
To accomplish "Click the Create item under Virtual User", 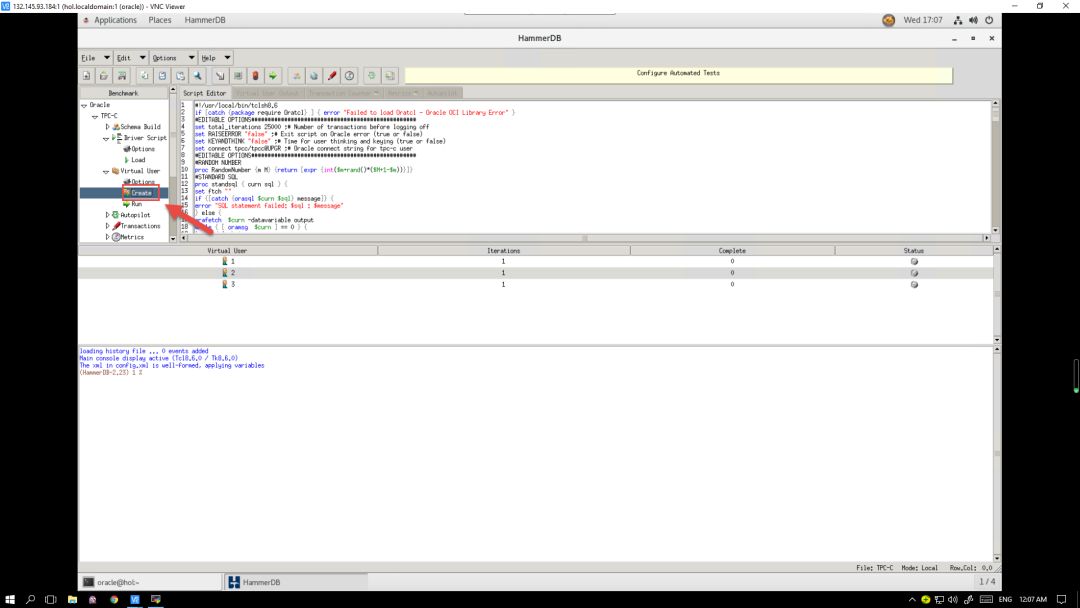I will coord(140,193).
